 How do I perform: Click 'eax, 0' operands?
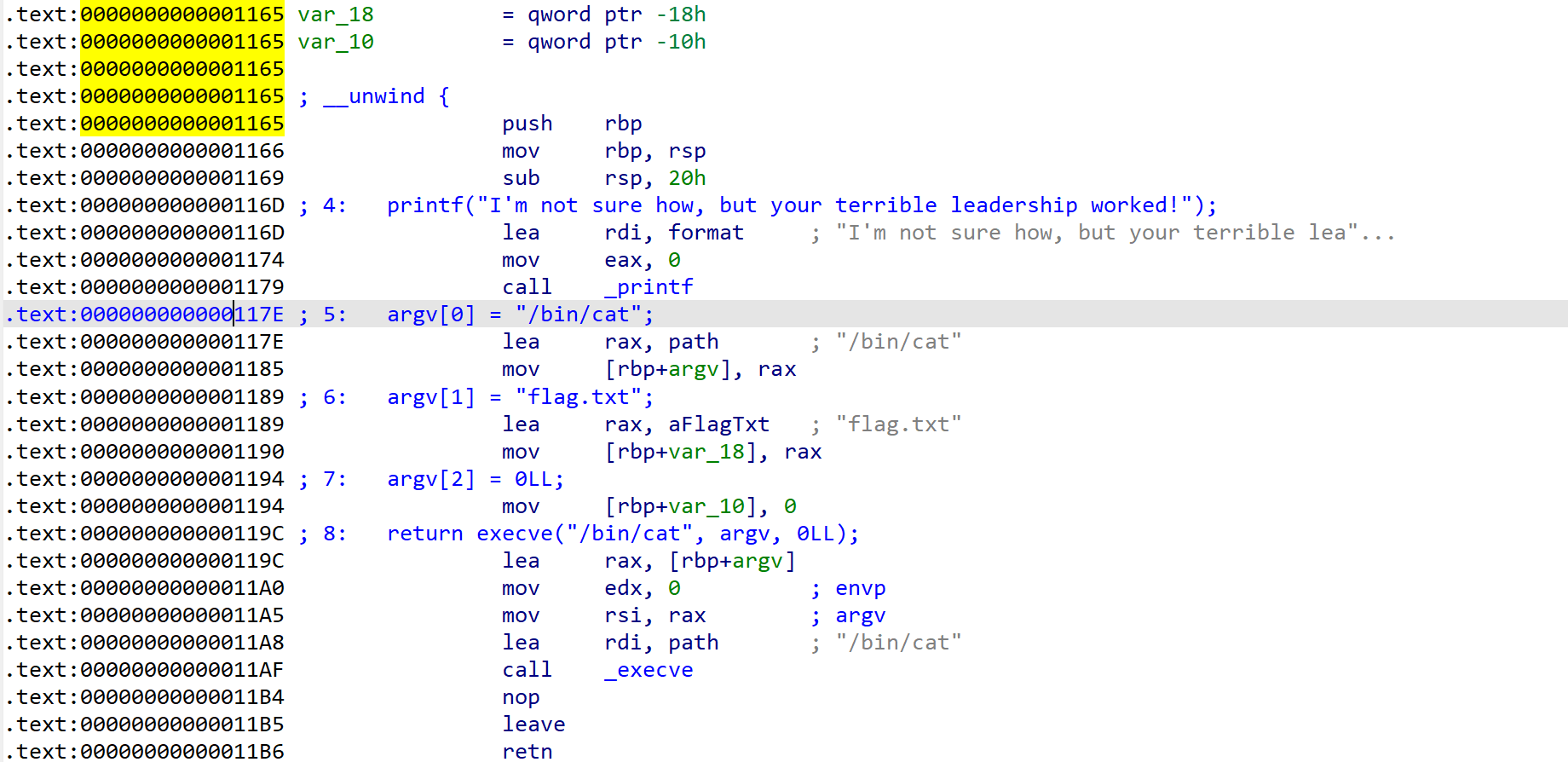pos(642,260)
